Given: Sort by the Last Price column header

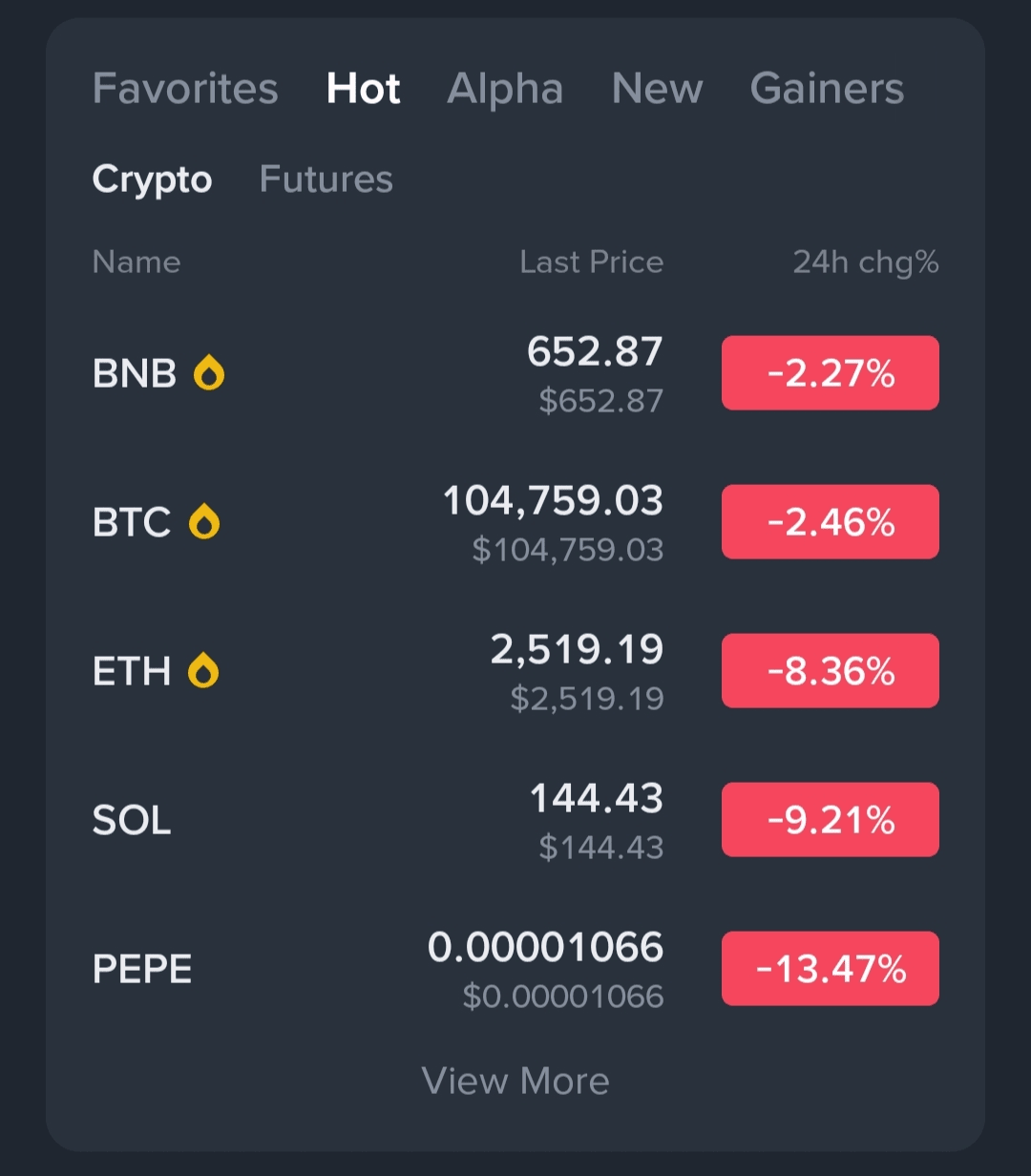Looking at the screenshot, I should (591, 262).
